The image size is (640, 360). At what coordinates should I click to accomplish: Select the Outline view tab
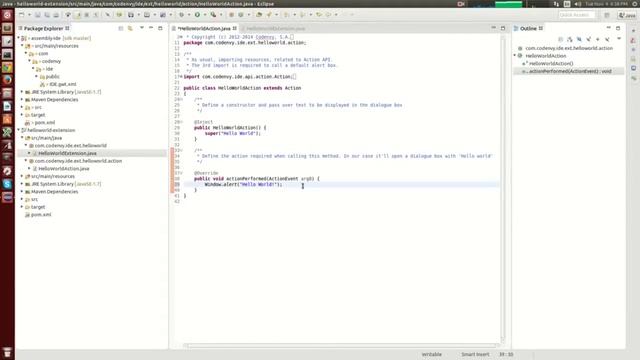pyautogui.click(x=528, y=28)
